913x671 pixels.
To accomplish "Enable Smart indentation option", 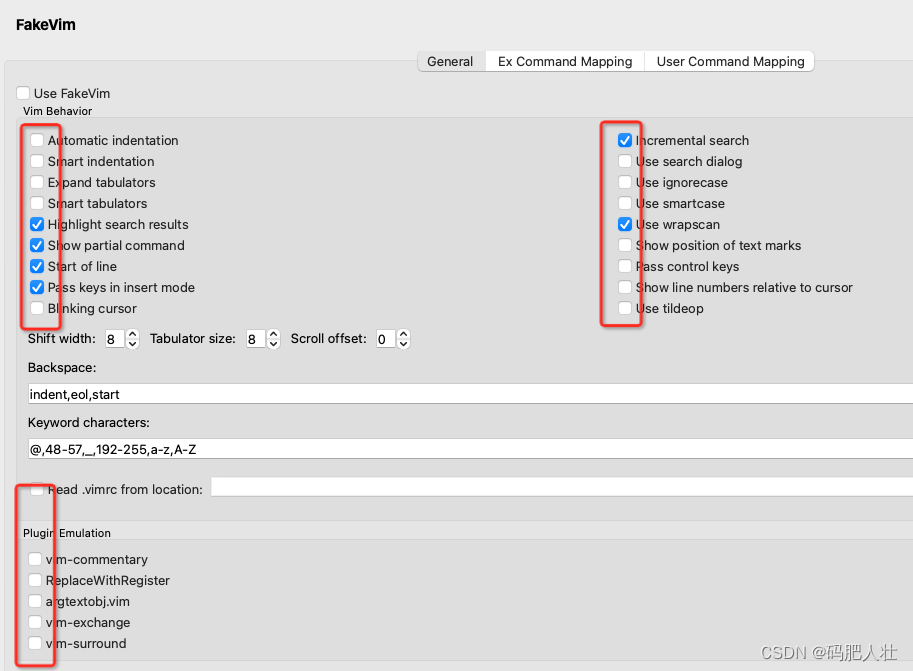I will 37,161.
